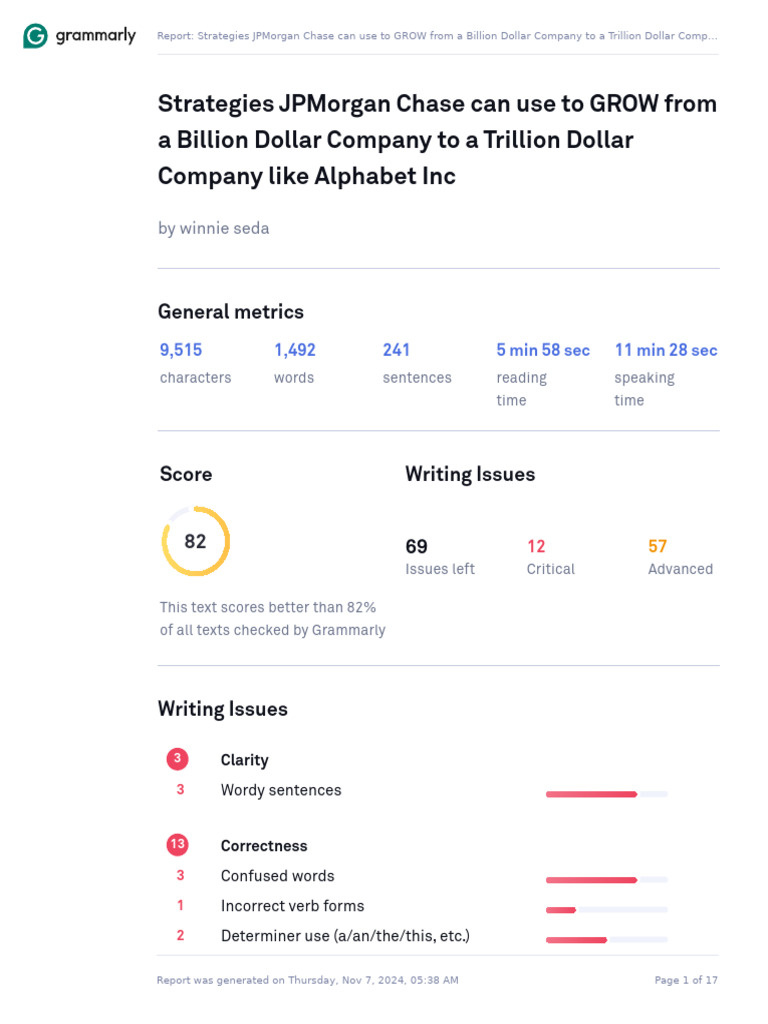Open the 69 Issues left count
Screen dimensions: 768x1024
tap(416, 546)
